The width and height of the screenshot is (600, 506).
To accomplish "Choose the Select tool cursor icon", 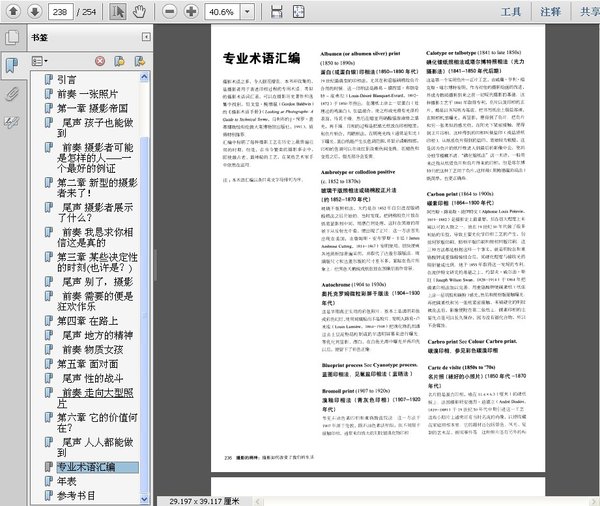I will pyautogui.click(x=117, y=11).
